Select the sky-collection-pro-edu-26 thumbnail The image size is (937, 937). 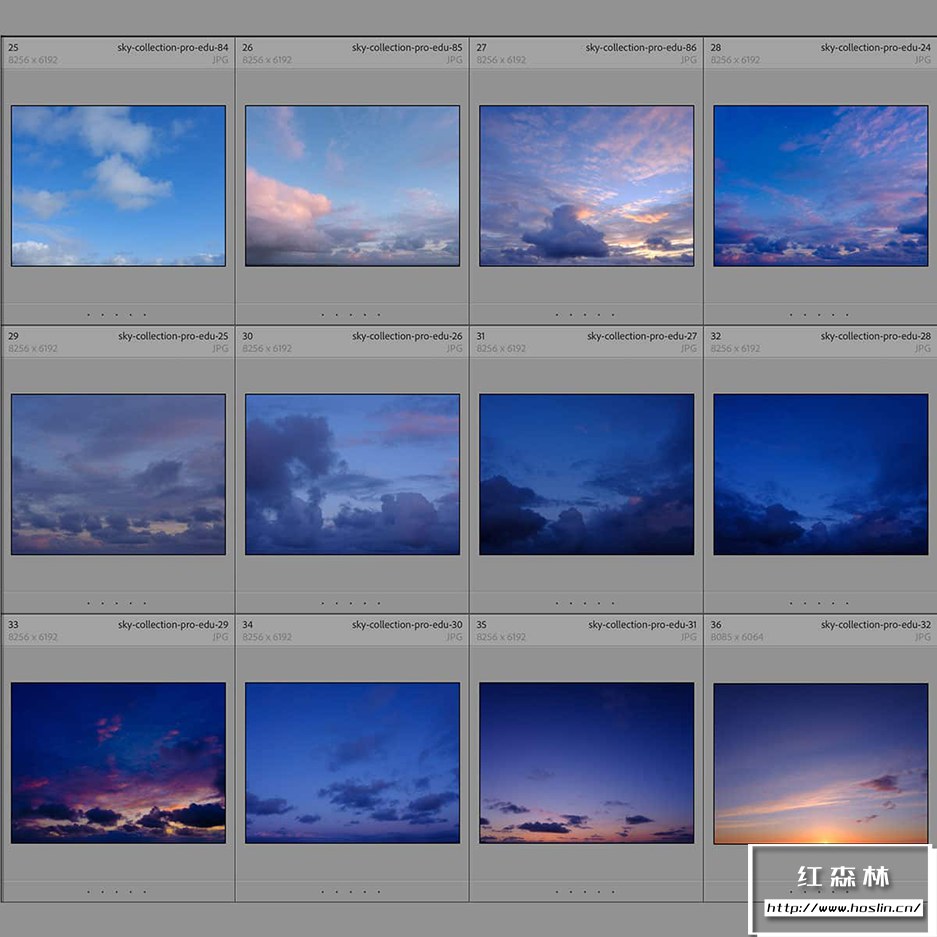point(353,474)
